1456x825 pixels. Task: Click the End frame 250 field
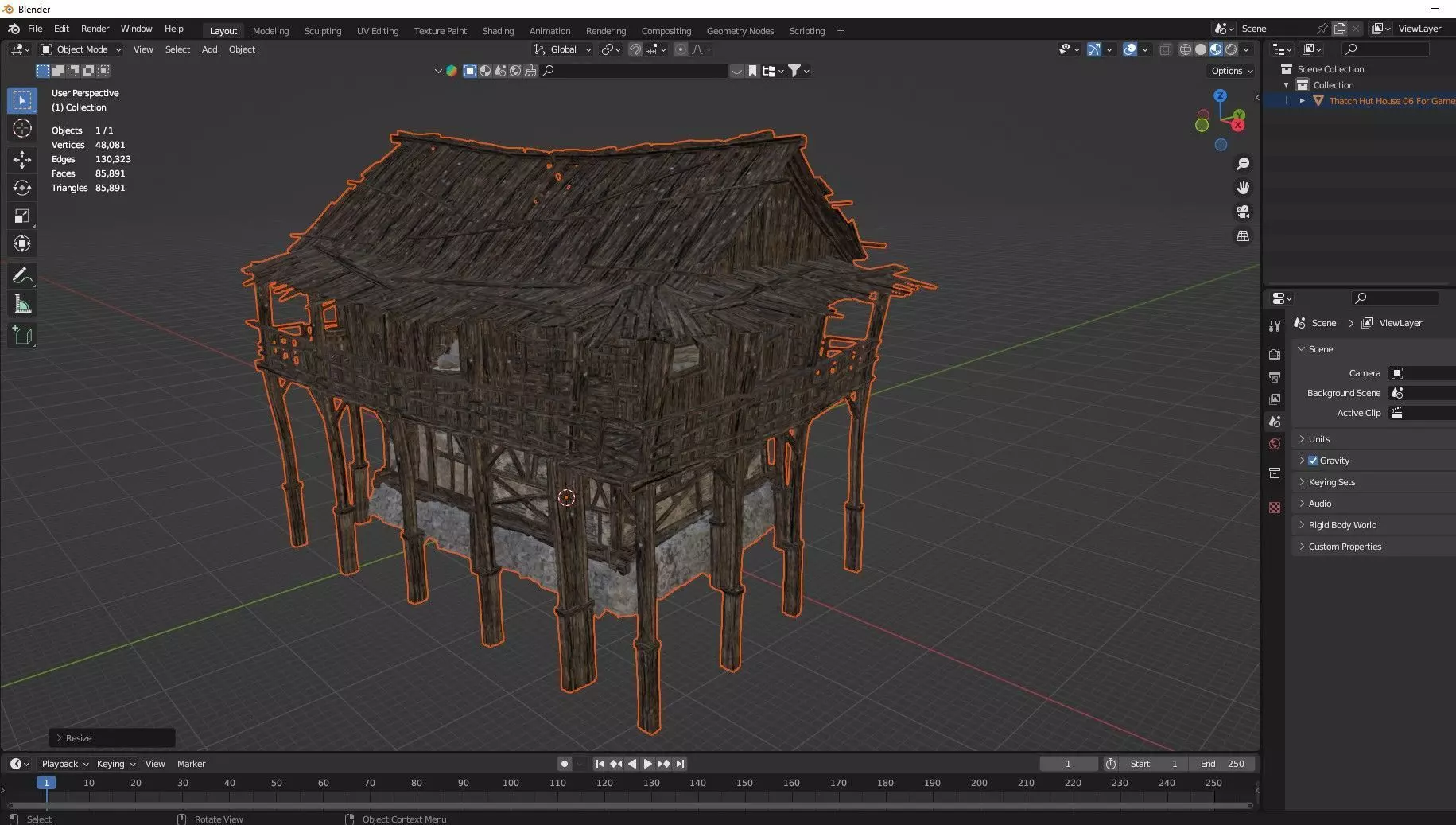[1223, 764]
